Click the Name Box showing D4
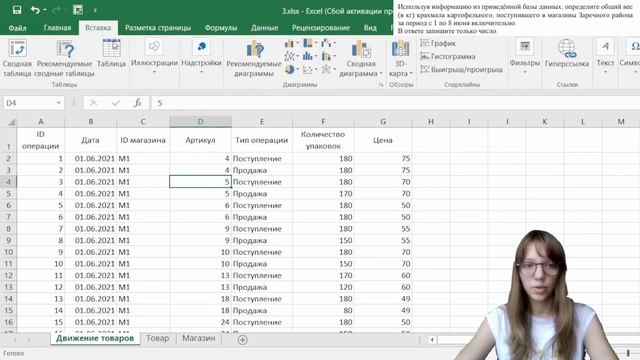 tap(29, 103)
